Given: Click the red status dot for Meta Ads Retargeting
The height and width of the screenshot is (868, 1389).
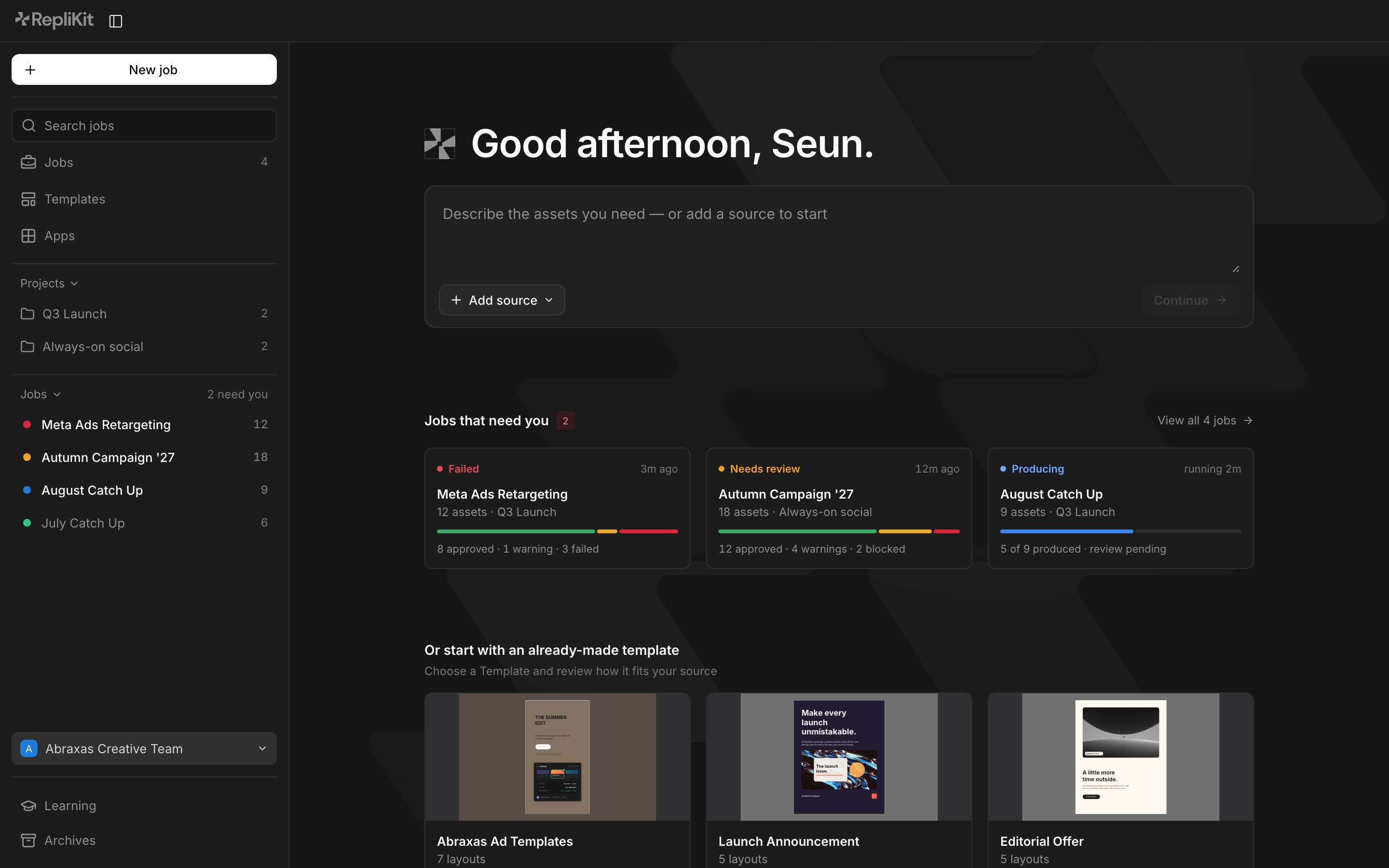Looking at the screenshot, I should point(27,424).
